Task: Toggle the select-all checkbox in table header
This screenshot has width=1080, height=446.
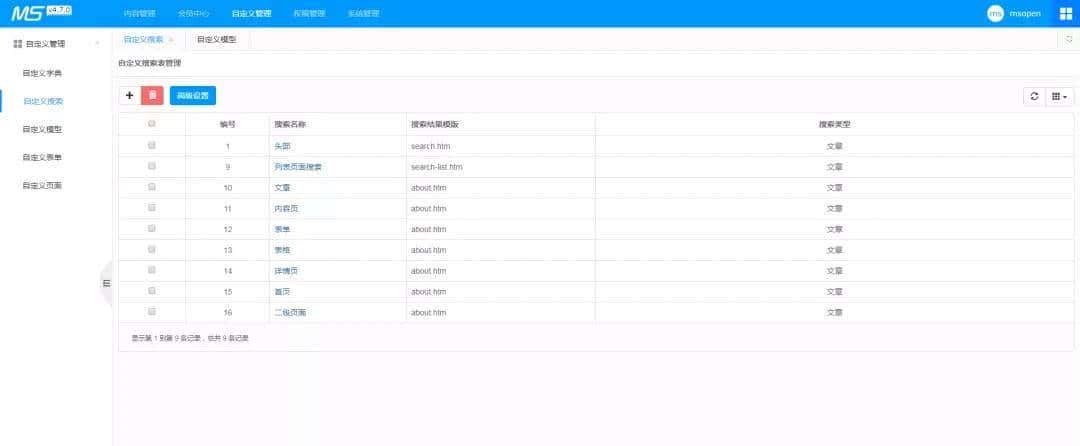Action: [x=152, y=124]
